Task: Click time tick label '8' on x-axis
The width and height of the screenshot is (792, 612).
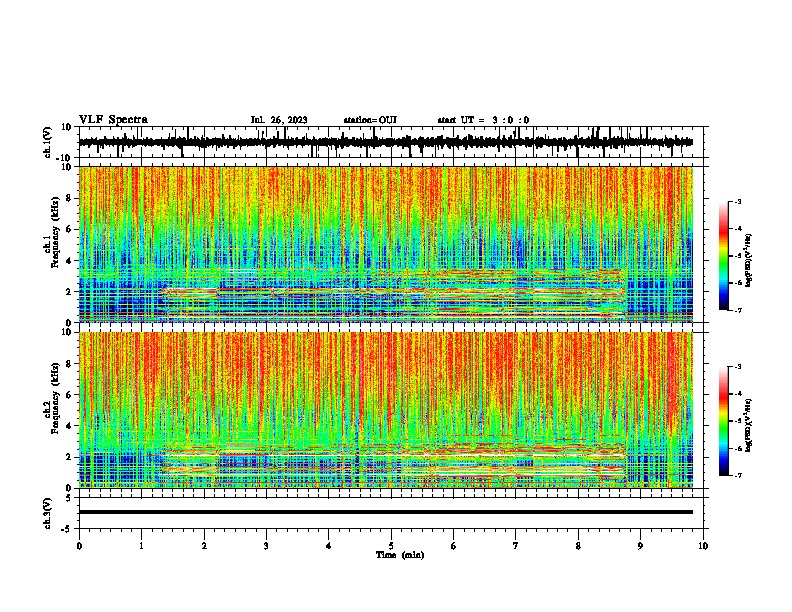Action: [x=578, y=546]
